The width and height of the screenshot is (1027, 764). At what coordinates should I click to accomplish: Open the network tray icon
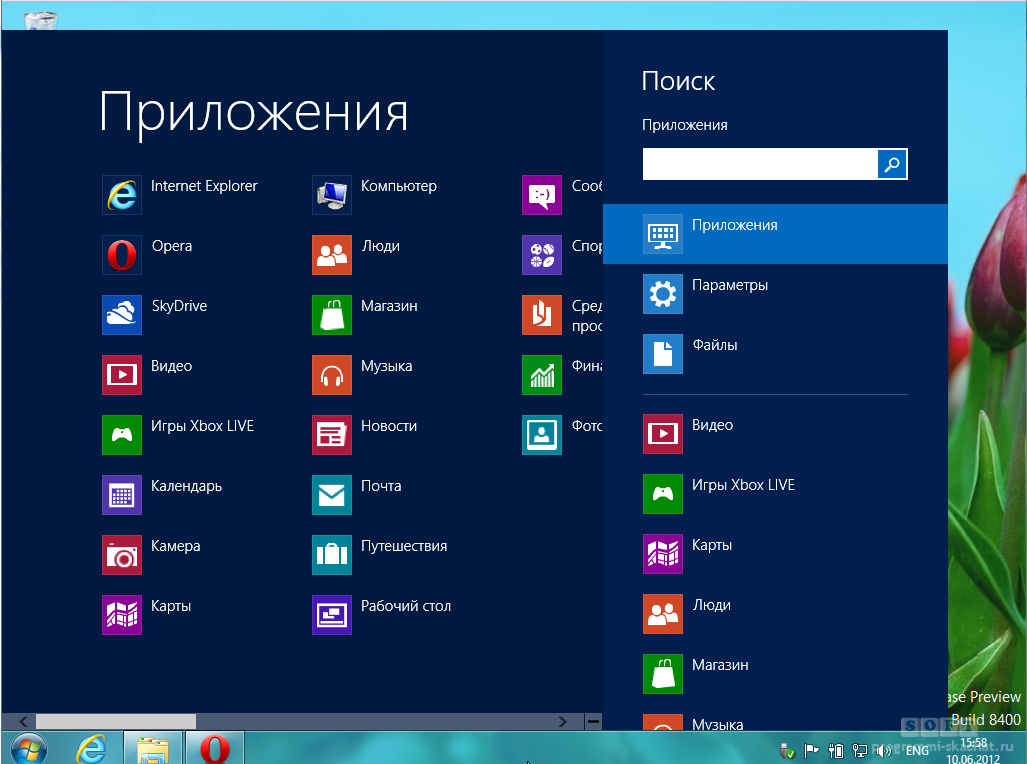860,751
